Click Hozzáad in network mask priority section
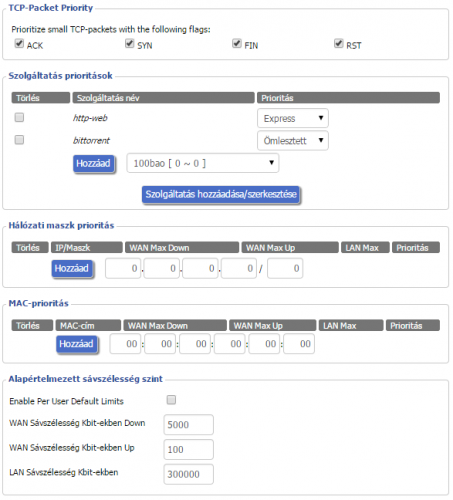453x500 pixels. pyautogui.click(x=72, y=269)
